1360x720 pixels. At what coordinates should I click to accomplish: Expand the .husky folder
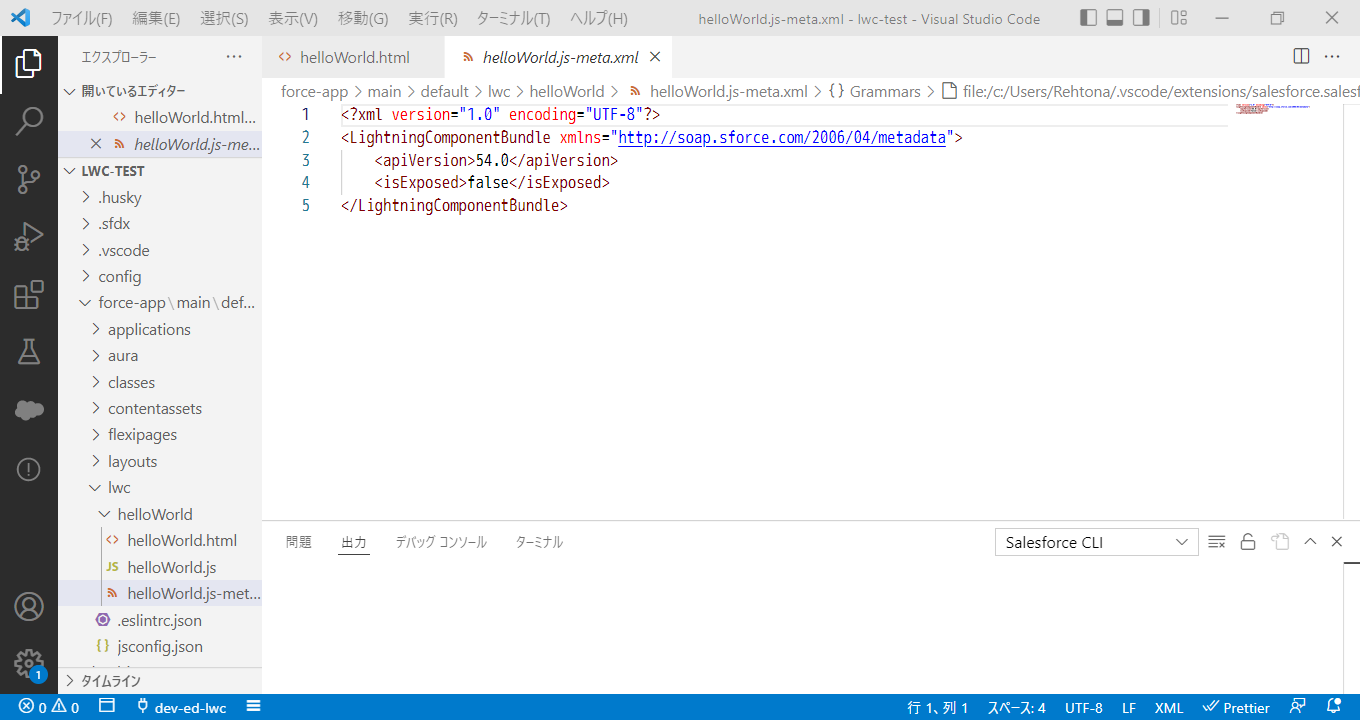(160, 198)
